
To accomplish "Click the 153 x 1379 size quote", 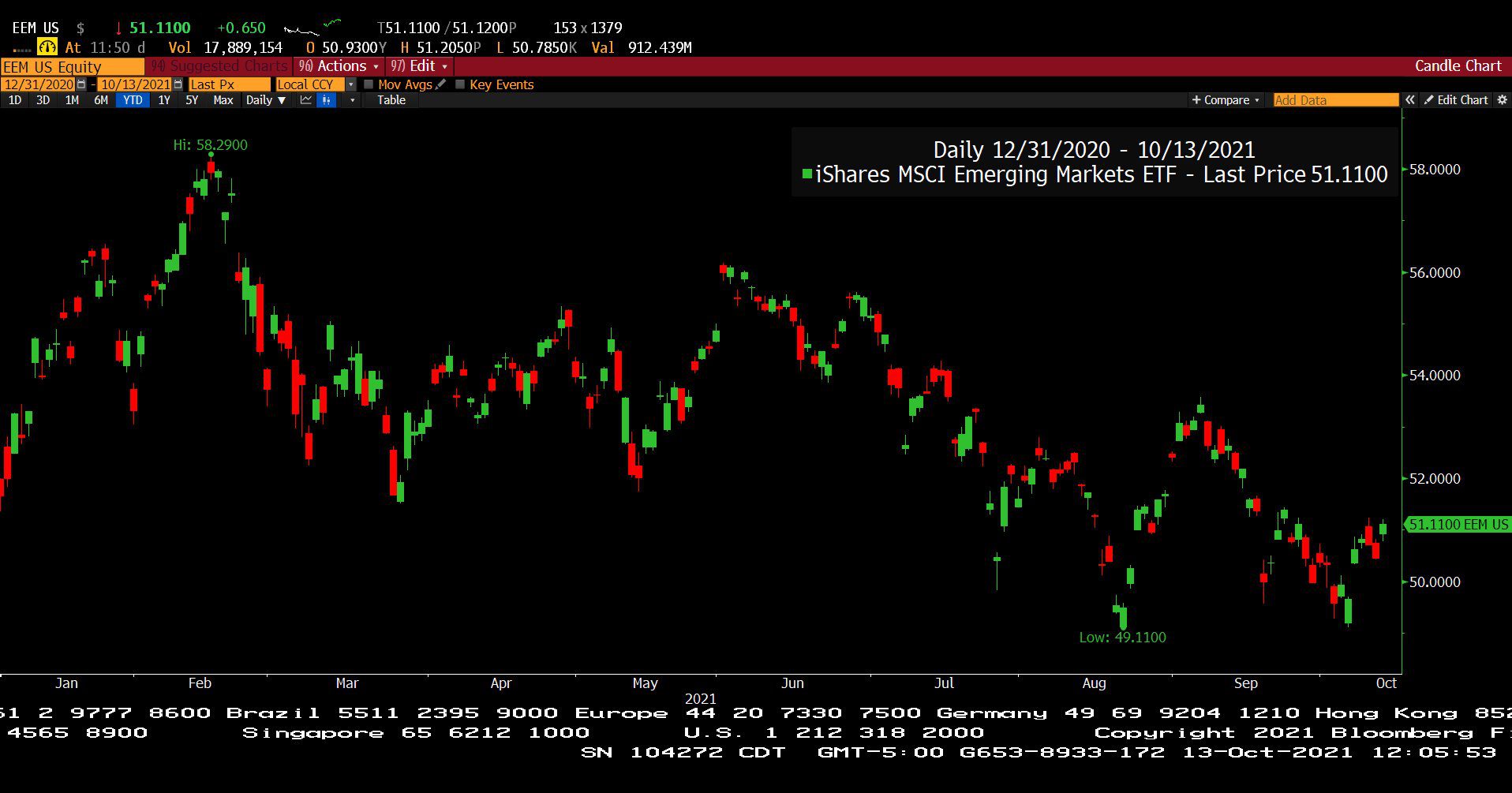I will [x=588, y=28].
